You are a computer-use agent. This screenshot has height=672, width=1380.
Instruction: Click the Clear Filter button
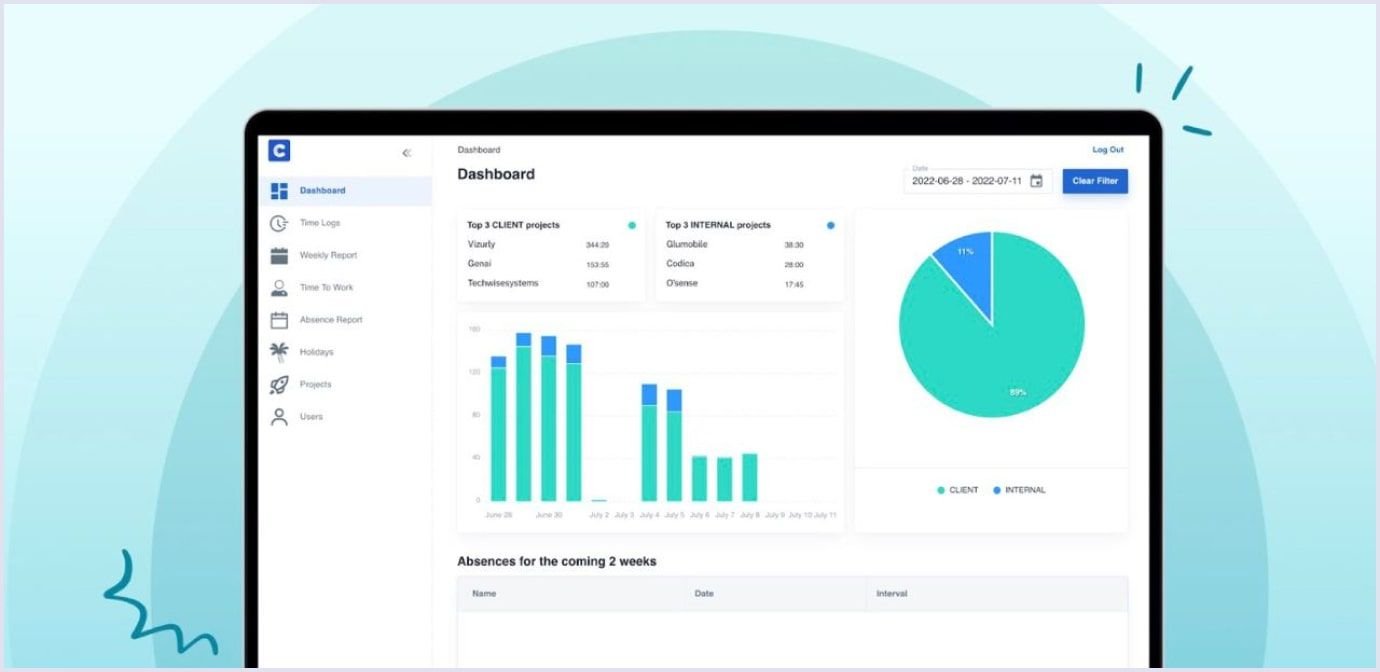(x=1095, y=181)
